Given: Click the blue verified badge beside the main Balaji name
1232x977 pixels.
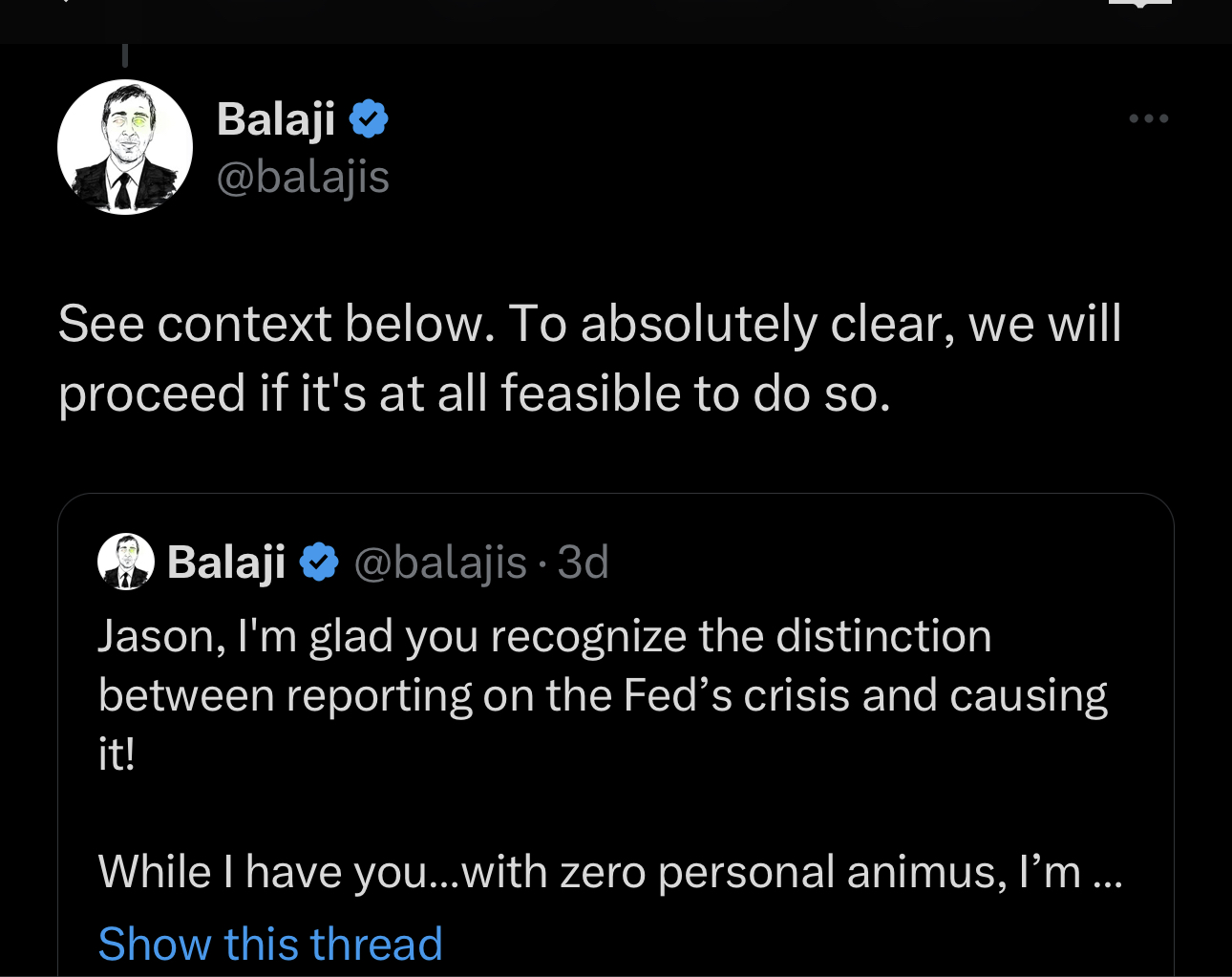Looking at the screenshot, I should (369, 119).
